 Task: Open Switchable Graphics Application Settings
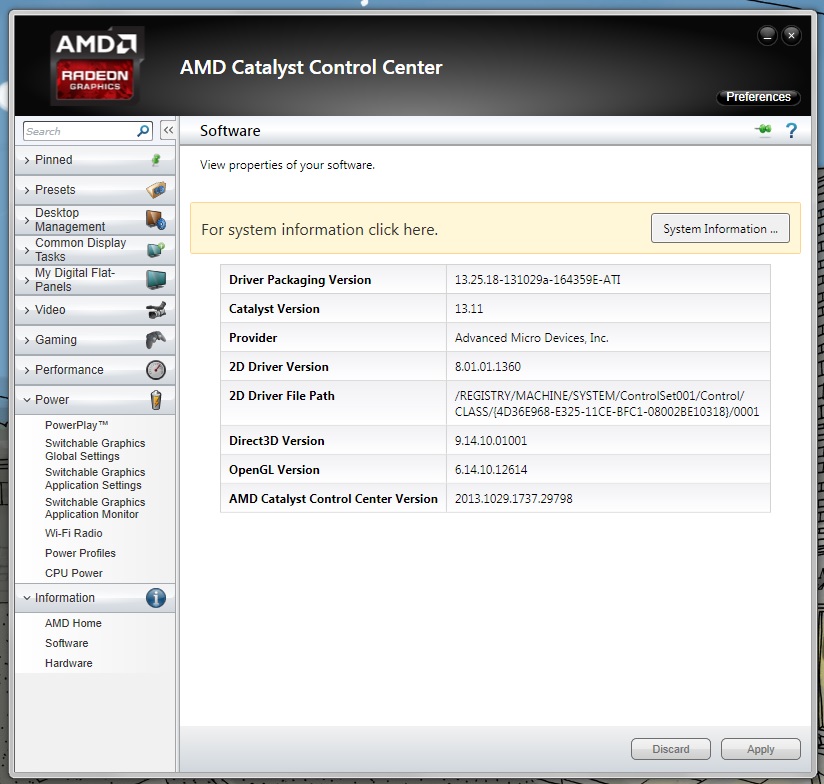[95, 479]
